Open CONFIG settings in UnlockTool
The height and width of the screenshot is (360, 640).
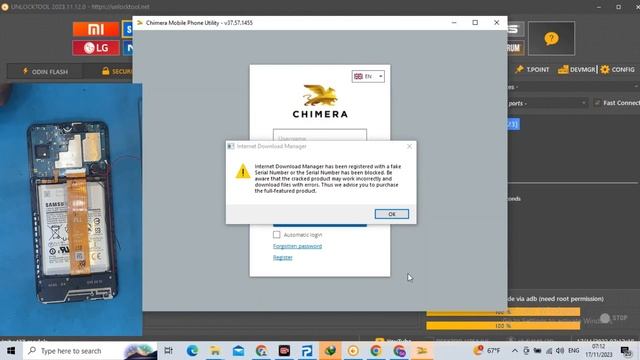(618, 69)
